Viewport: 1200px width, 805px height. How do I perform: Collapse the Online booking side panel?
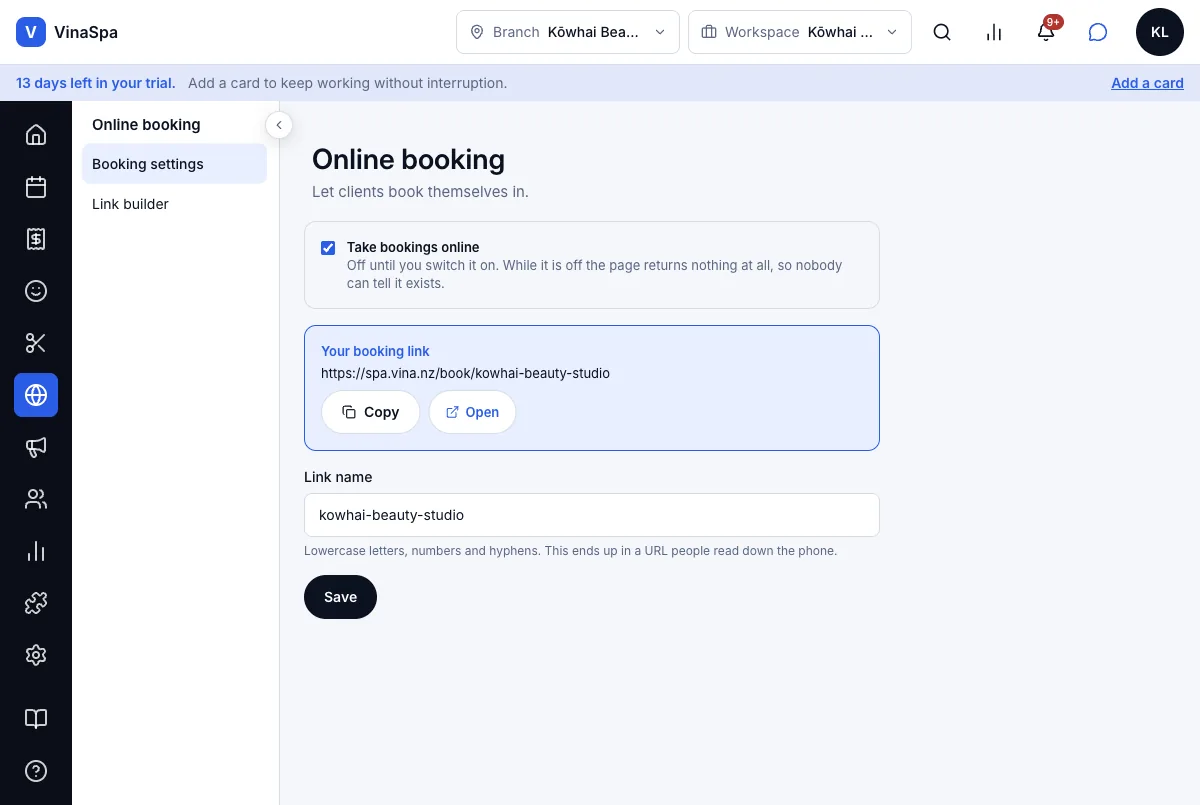click(x=279, y=125)
